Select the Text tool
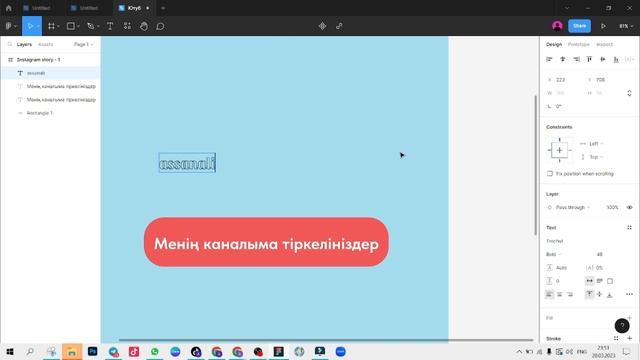The height and width of the screenshot is (360, 640). [x=110, y=26]
